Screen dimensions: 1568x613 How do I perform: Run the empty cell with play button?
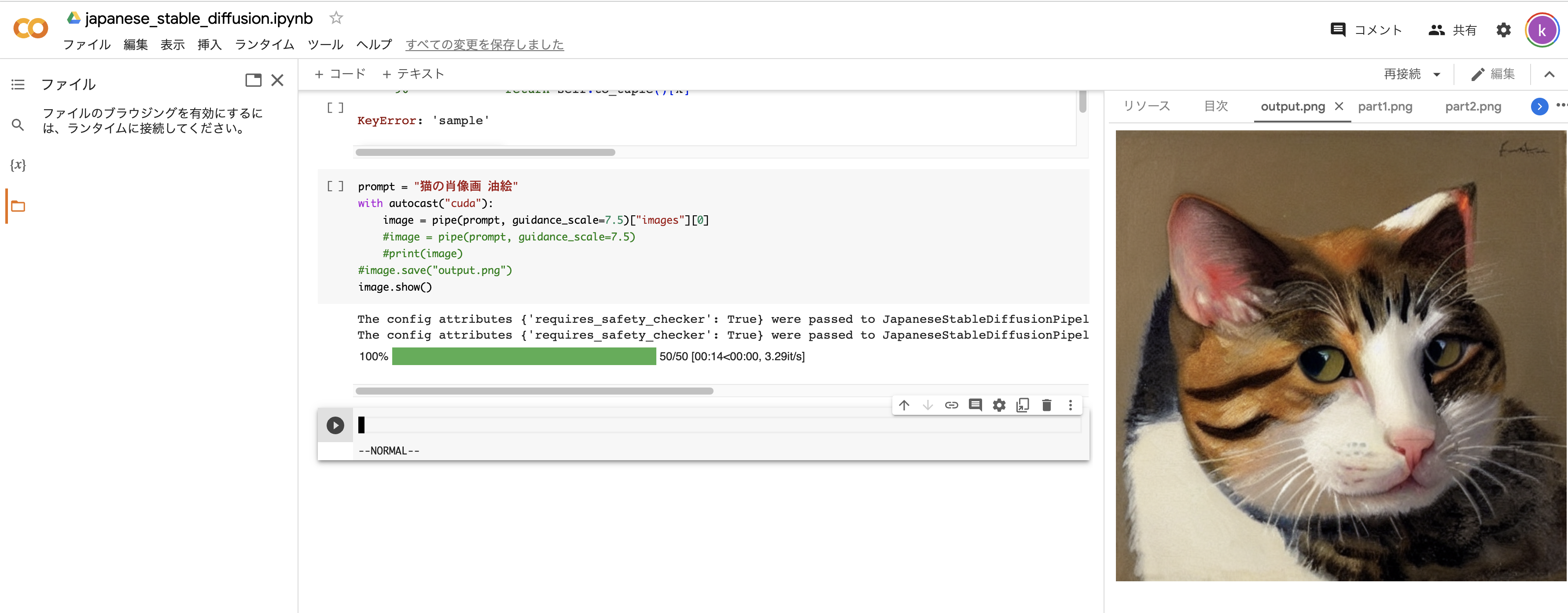point(335,425)
